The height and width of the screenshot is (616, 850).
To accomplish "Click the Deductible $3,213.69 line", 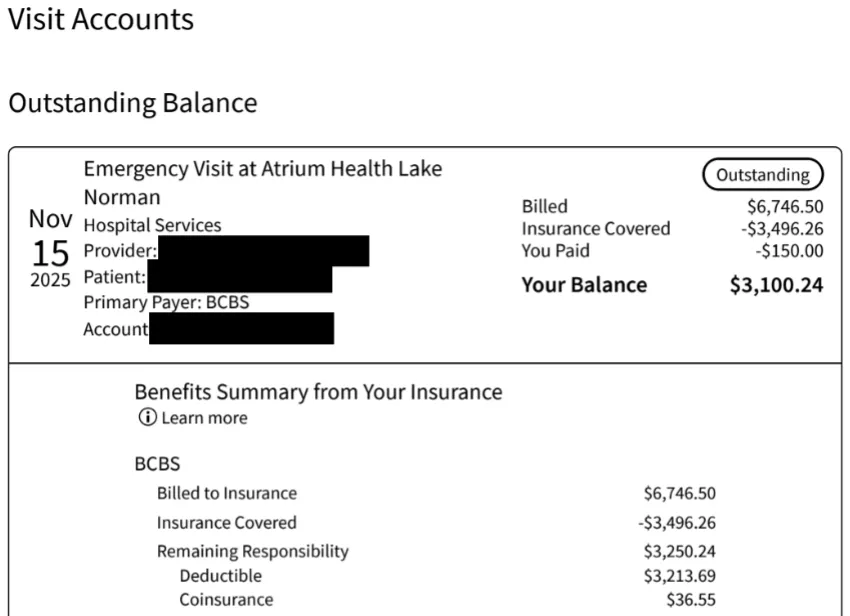I will pos(447,575).
